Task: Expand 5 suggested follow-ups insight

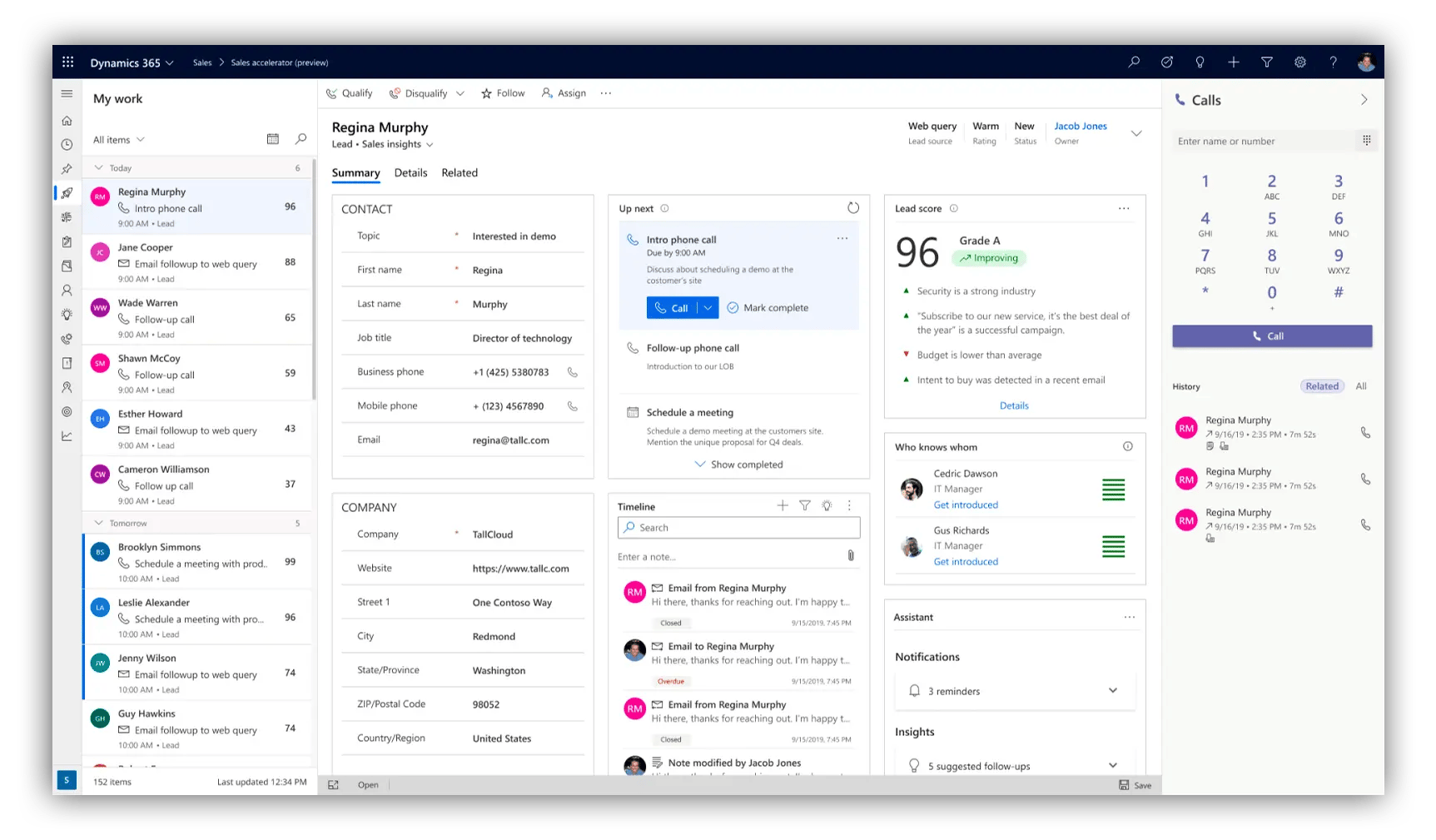Action: pos(1113,766)
